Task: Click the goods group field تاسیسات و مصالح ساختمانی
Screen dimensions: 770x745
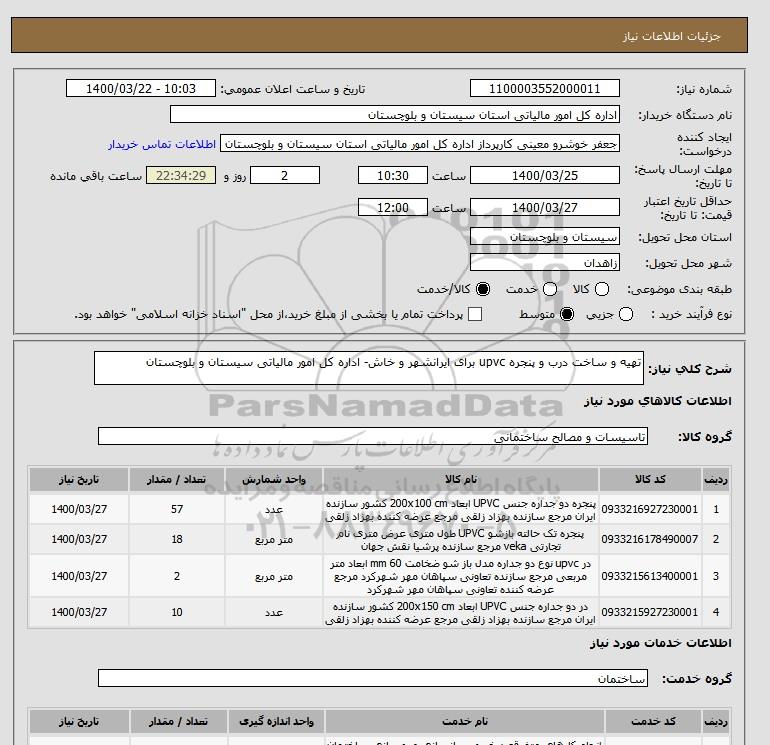Action: [373, 437]
